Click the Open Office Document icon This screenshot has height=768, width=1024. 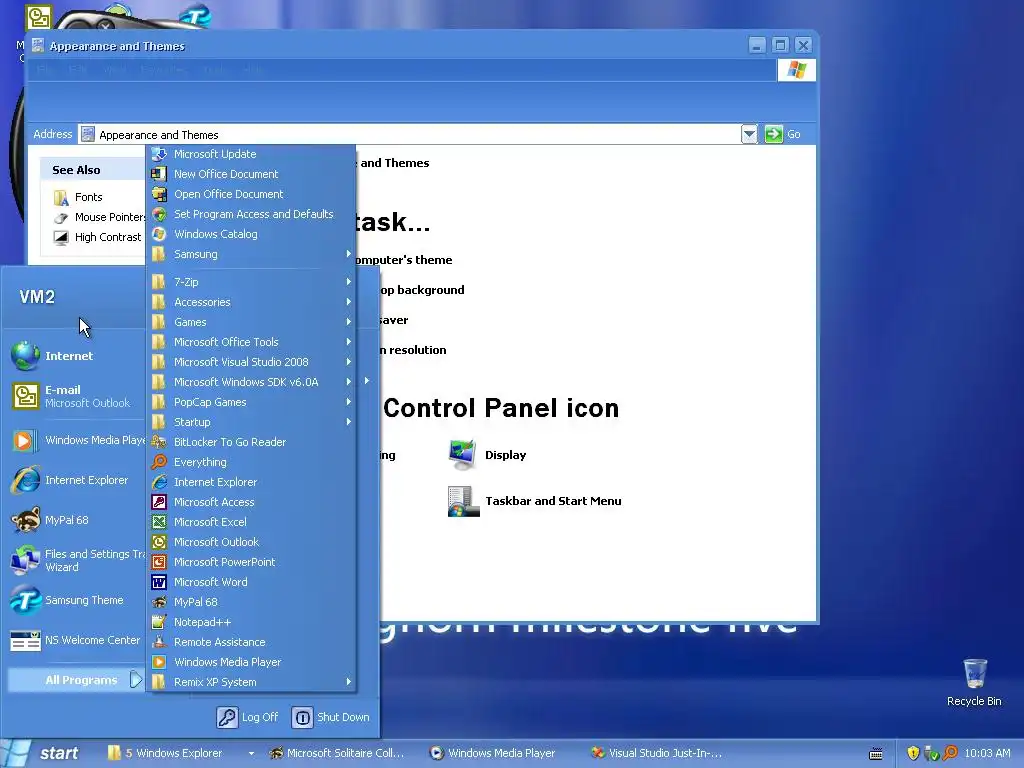(159, 194)
